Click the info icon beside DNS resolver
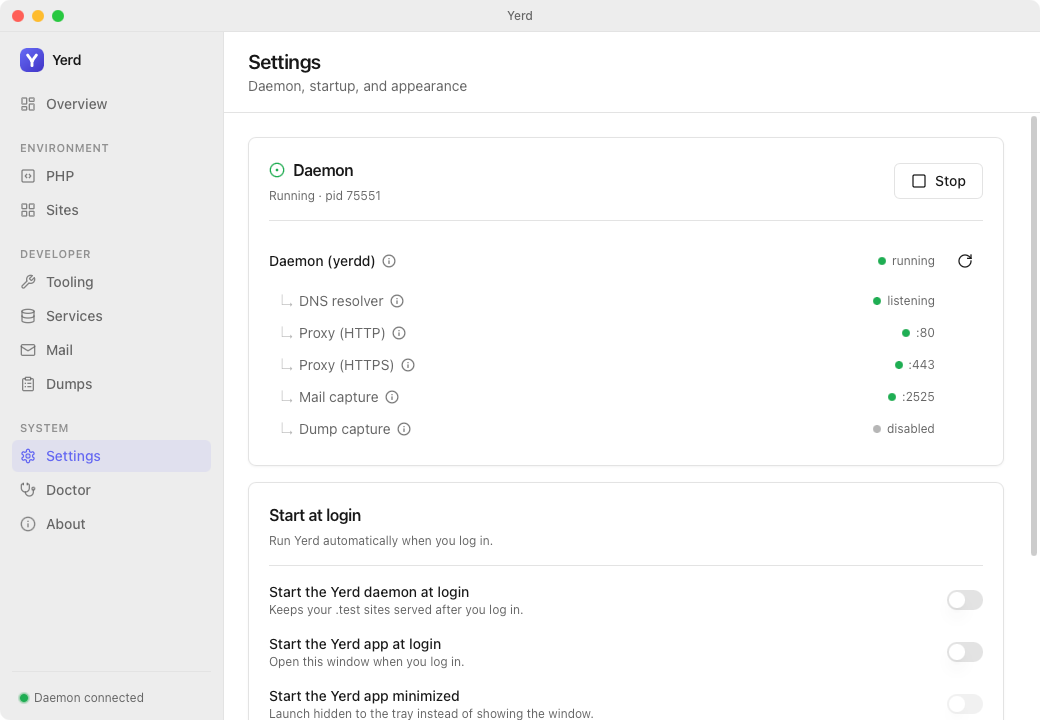1040x720 pixels. click(397, 301)
